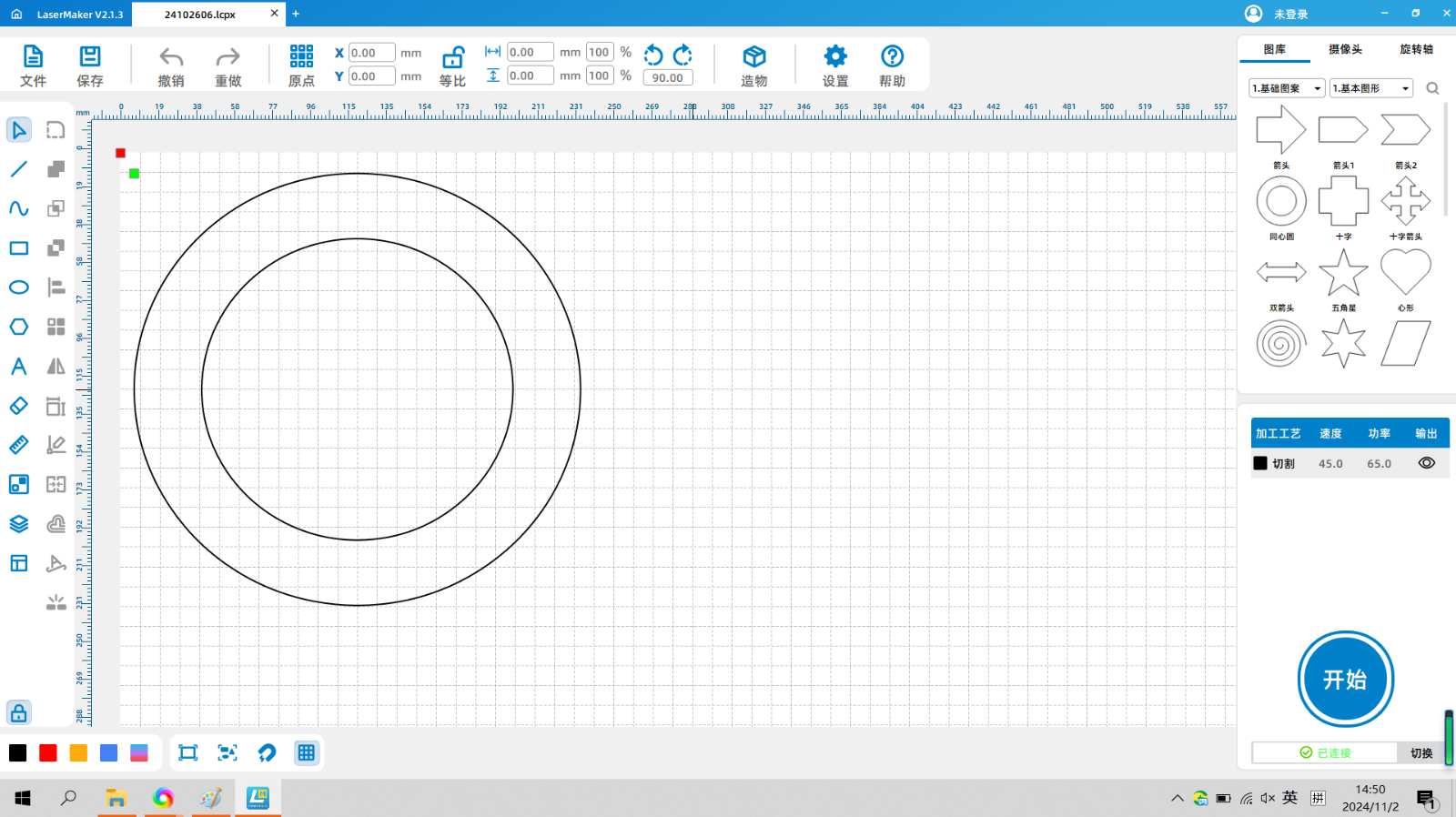
Task: Switch to the 摄像头 tab
Action: 1345,49
